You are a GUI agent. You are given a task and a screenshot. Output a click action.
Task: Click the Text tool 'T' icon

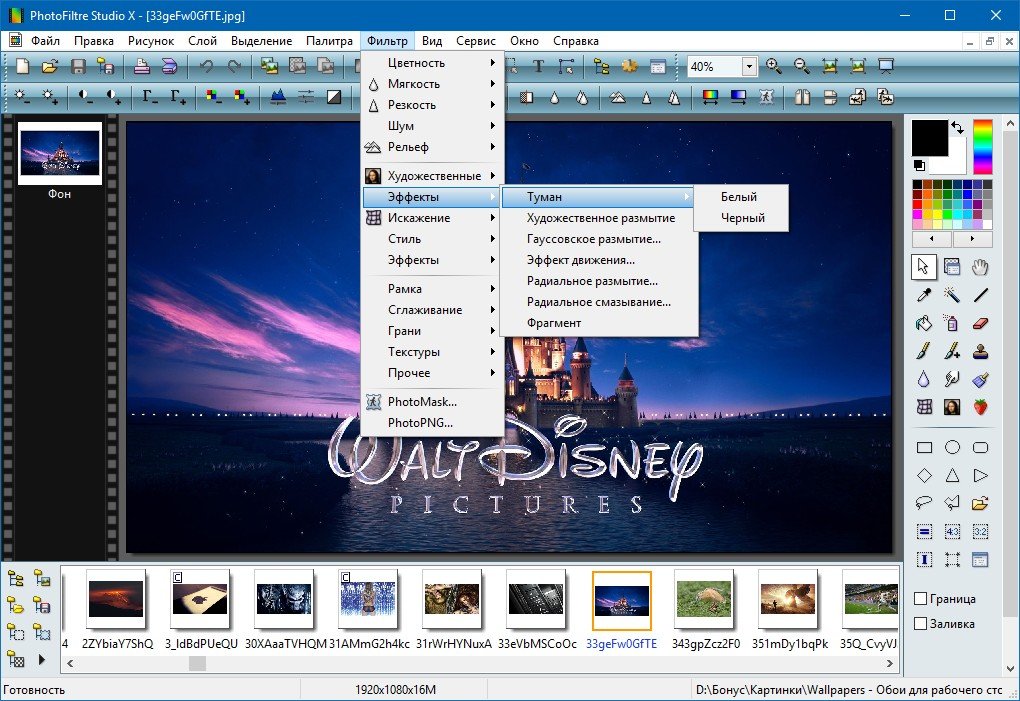point(538,67)
